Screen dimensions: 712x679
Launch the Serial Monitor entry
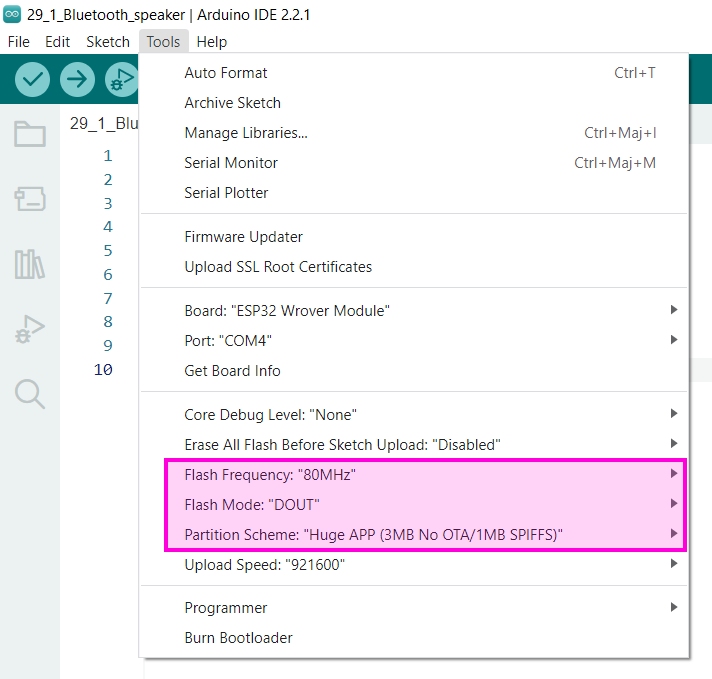tap(414, 163)
